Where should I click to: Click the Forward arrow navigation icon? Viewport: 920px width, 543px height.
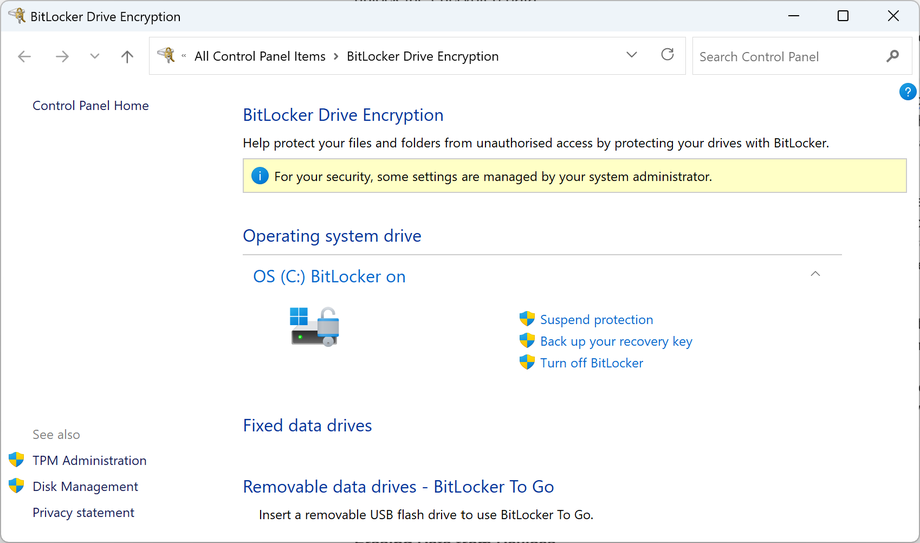coord(62,57)
